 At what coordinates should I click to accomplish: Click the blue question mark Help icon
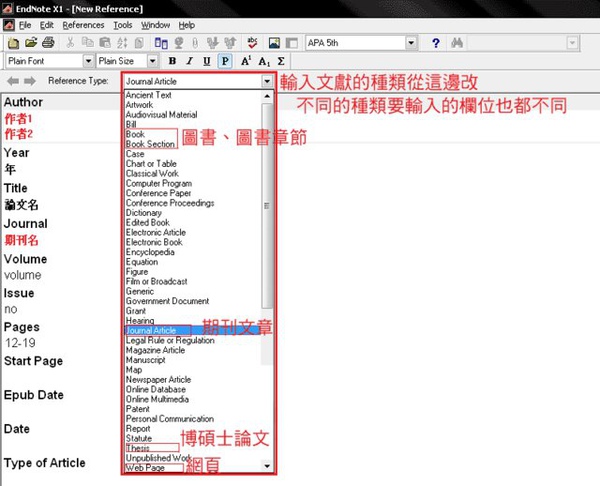coord(435,43)
